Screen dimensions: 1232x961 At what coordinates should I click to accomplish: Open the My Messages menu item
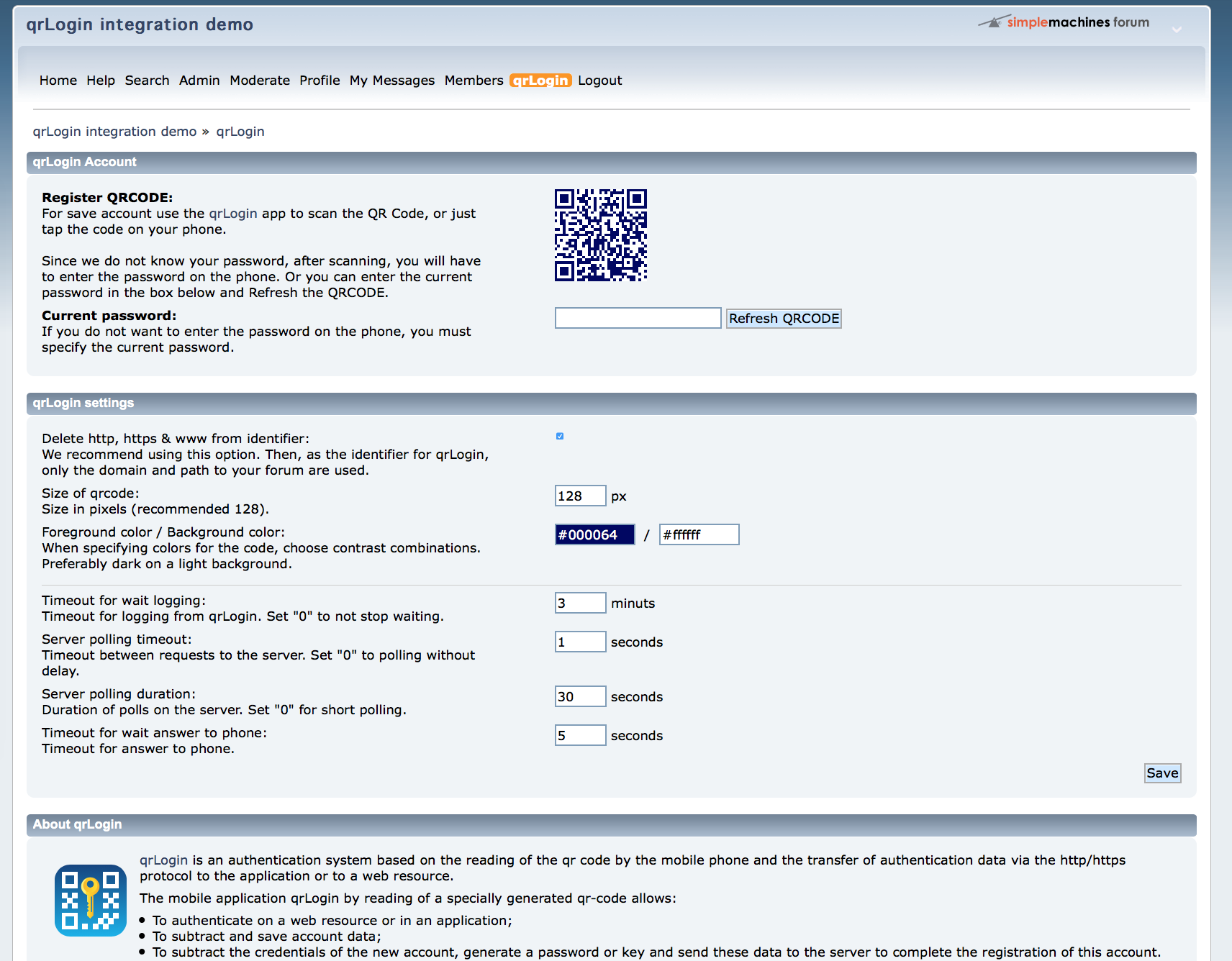point(392,81)
